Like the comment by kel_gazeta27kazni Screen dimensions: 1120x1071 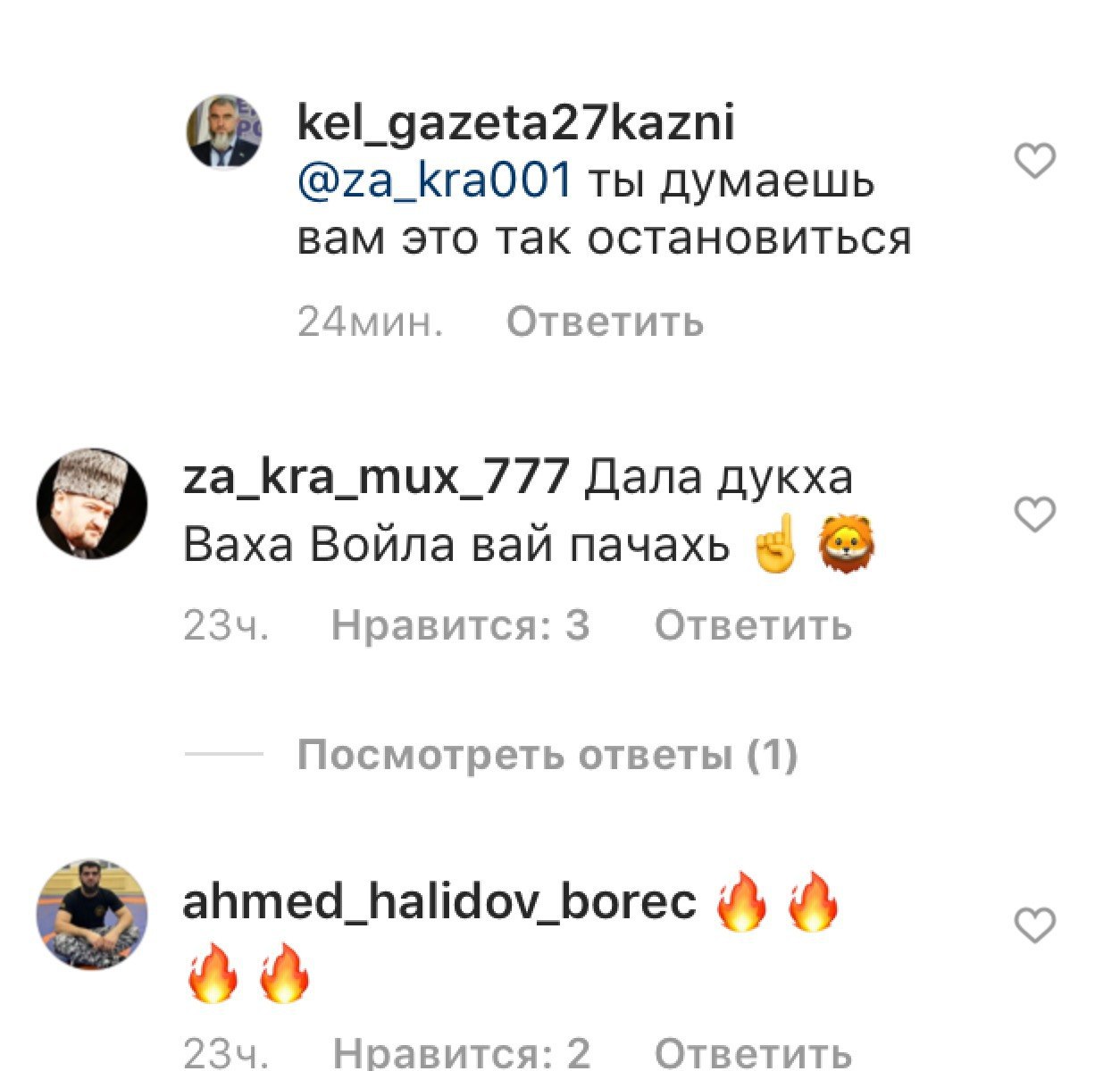point(1035,162)
